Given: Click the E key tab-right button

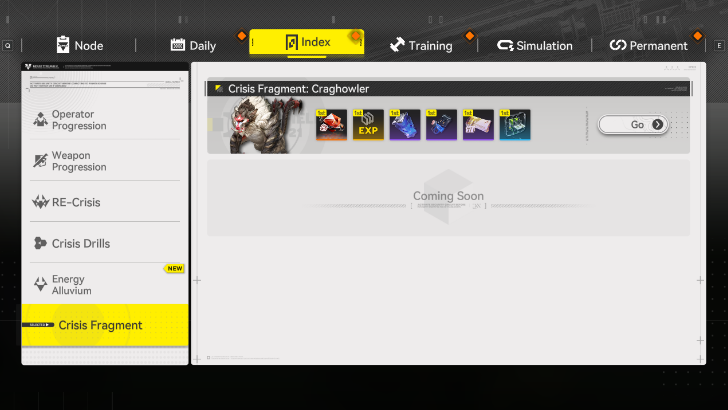Looking at the screenshot, I should [x=719, y=46].
